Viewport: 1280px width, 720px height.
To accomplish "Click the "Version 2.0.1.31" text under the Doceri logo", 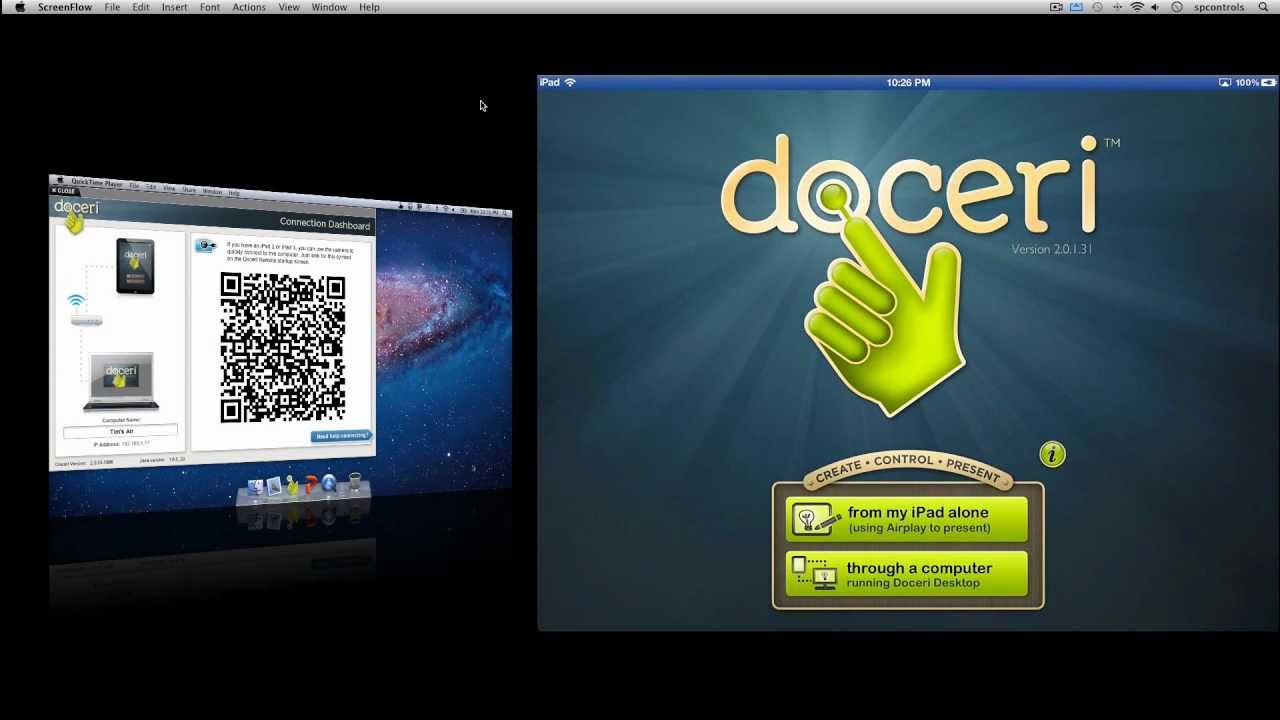I will click(1052, 249).
